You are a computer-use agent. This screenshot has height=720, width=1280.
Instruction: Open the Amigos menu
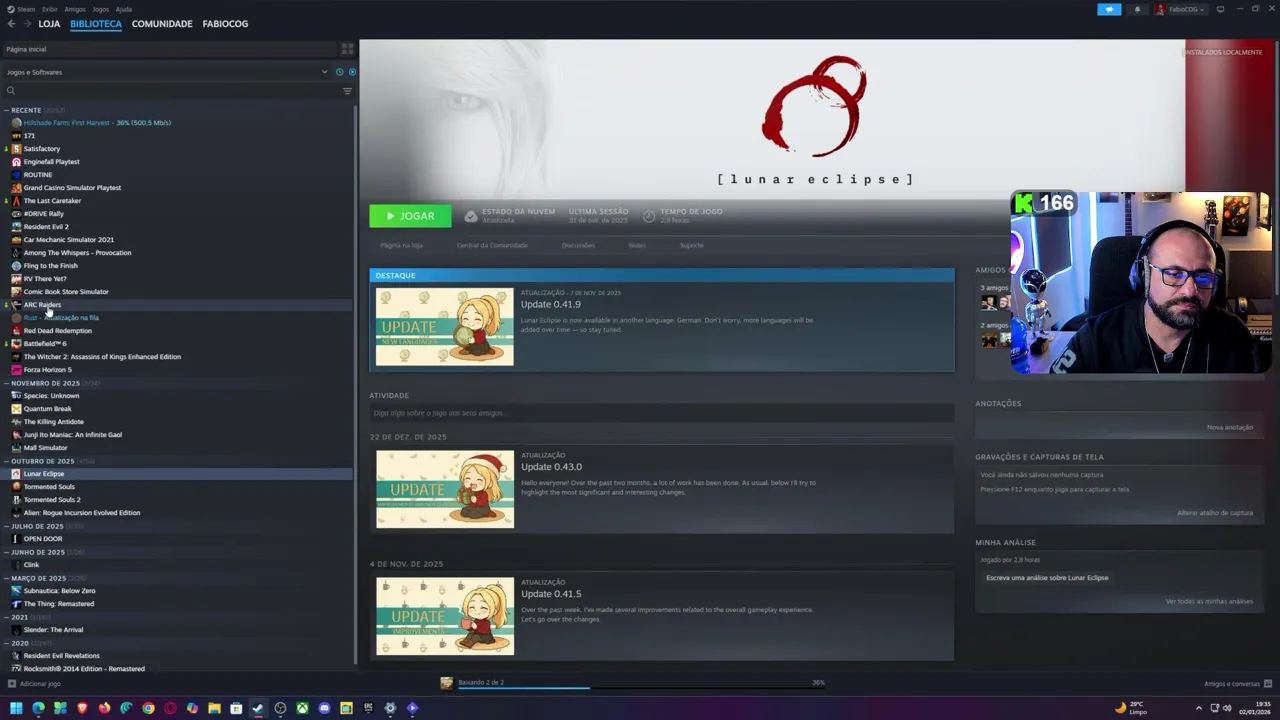click(x=75, y=9)
